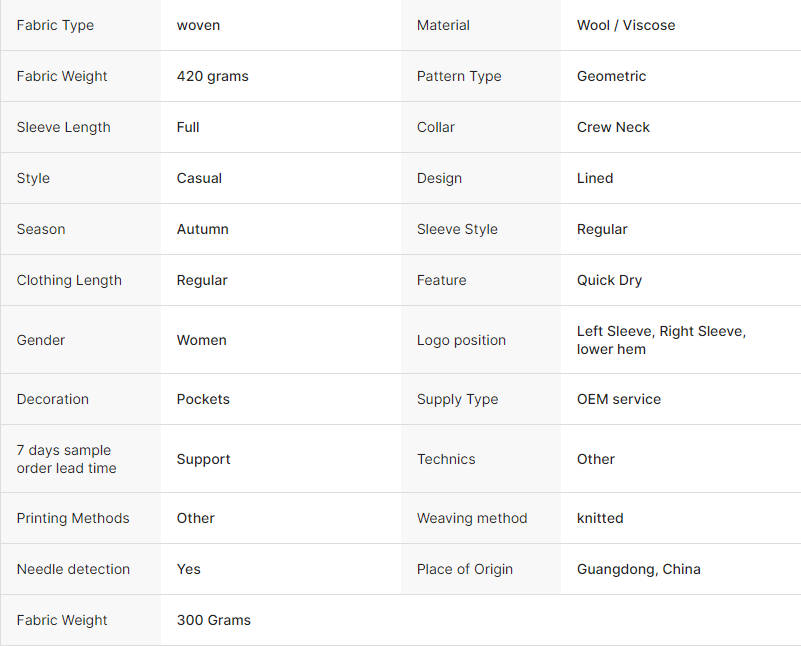Screen dimensions: 801x646
Task: Click the "300 Grams" value
Action: (213, 620)
